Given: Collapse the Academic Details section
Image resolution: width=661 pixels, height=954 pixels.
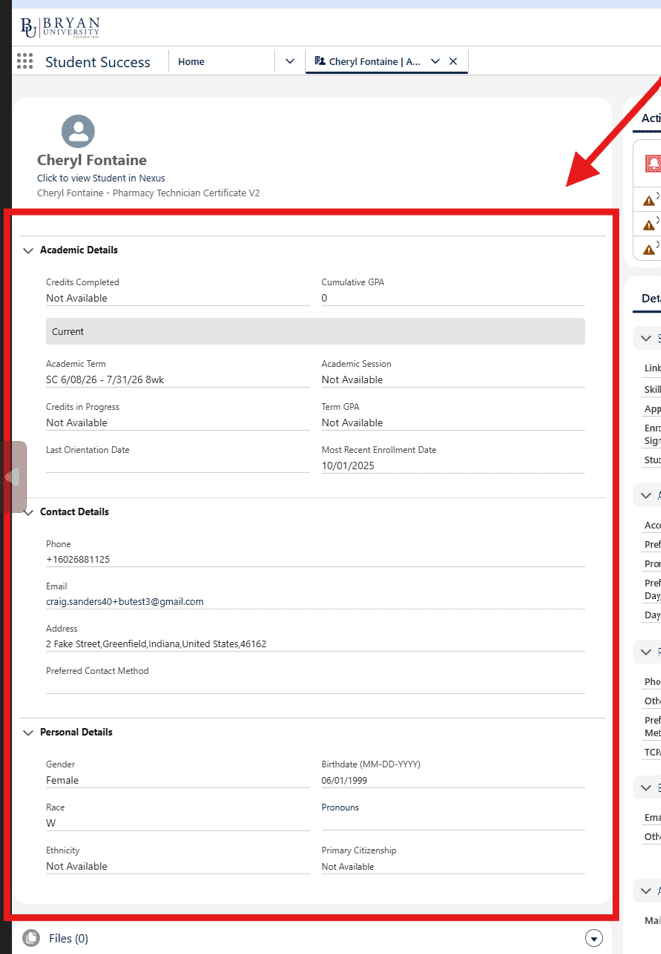Looking at the screenshot, I should [x=28, y=250].
